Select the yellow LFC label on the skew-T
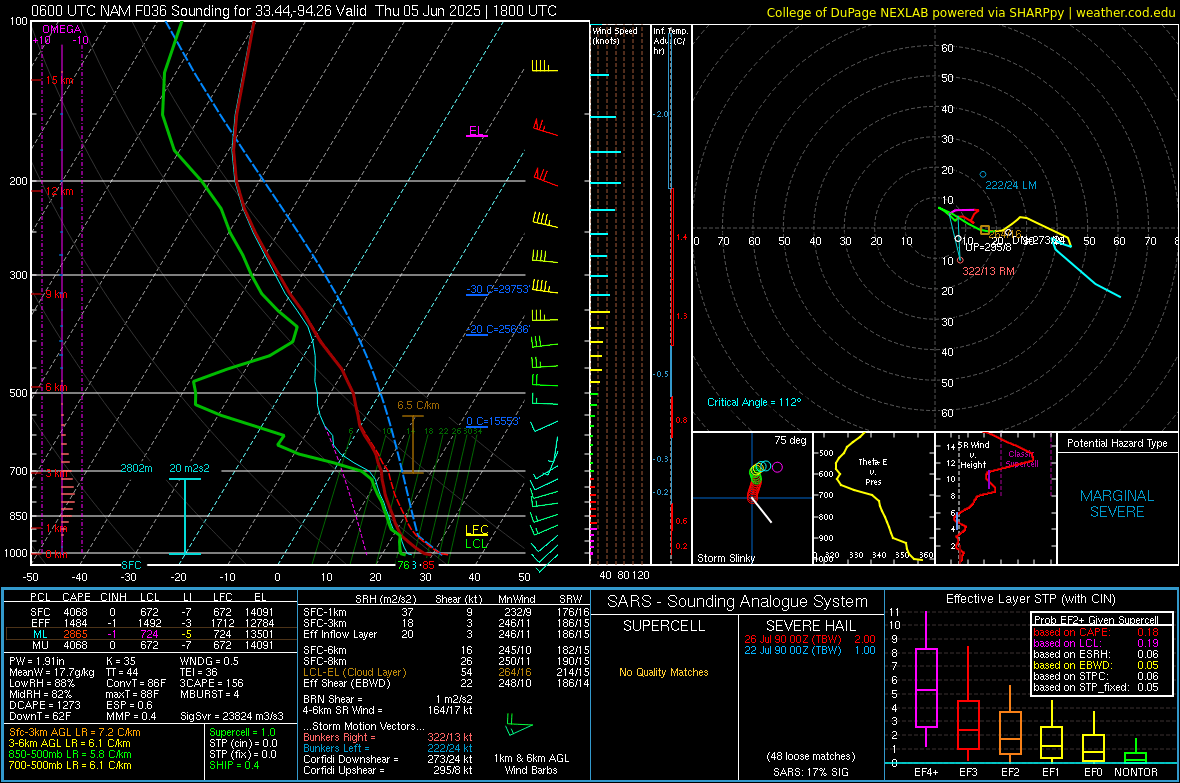 tap(476, 530)
